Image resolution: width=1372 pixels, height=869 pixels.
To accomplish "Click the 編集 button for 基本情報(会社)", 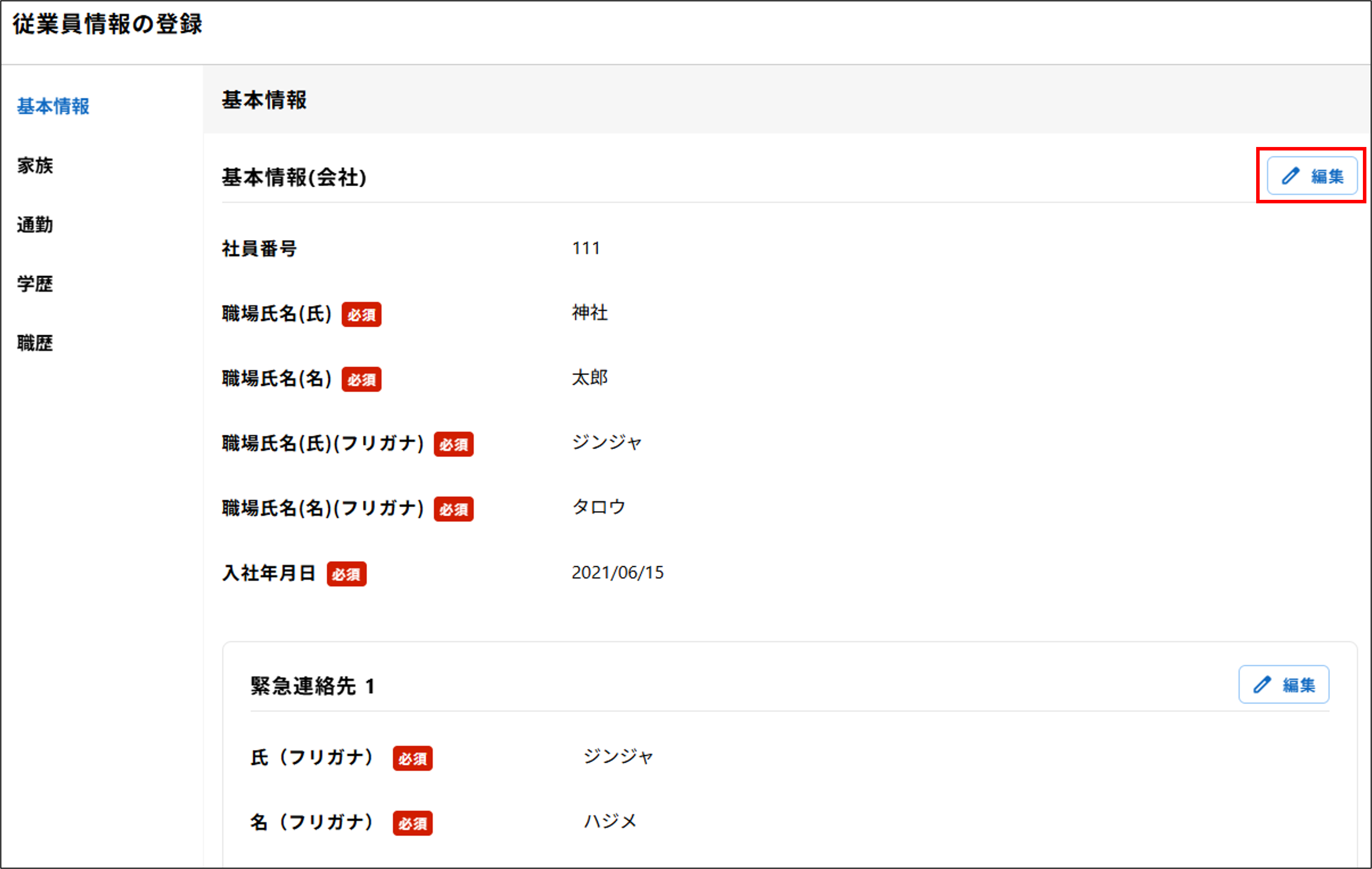I will 1311,176.
